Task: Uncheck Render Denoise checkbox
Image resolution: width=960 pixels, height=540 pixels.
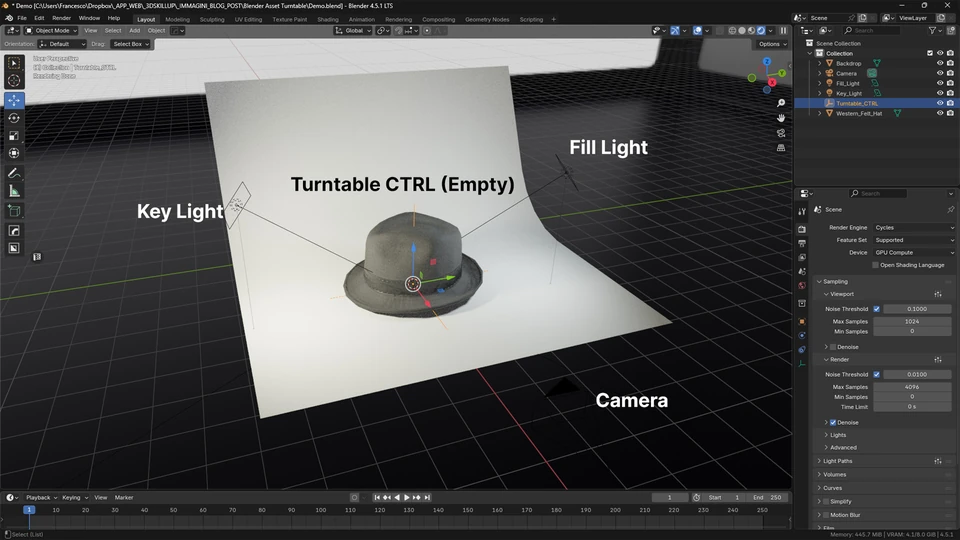Action: (x=833, y=422)
